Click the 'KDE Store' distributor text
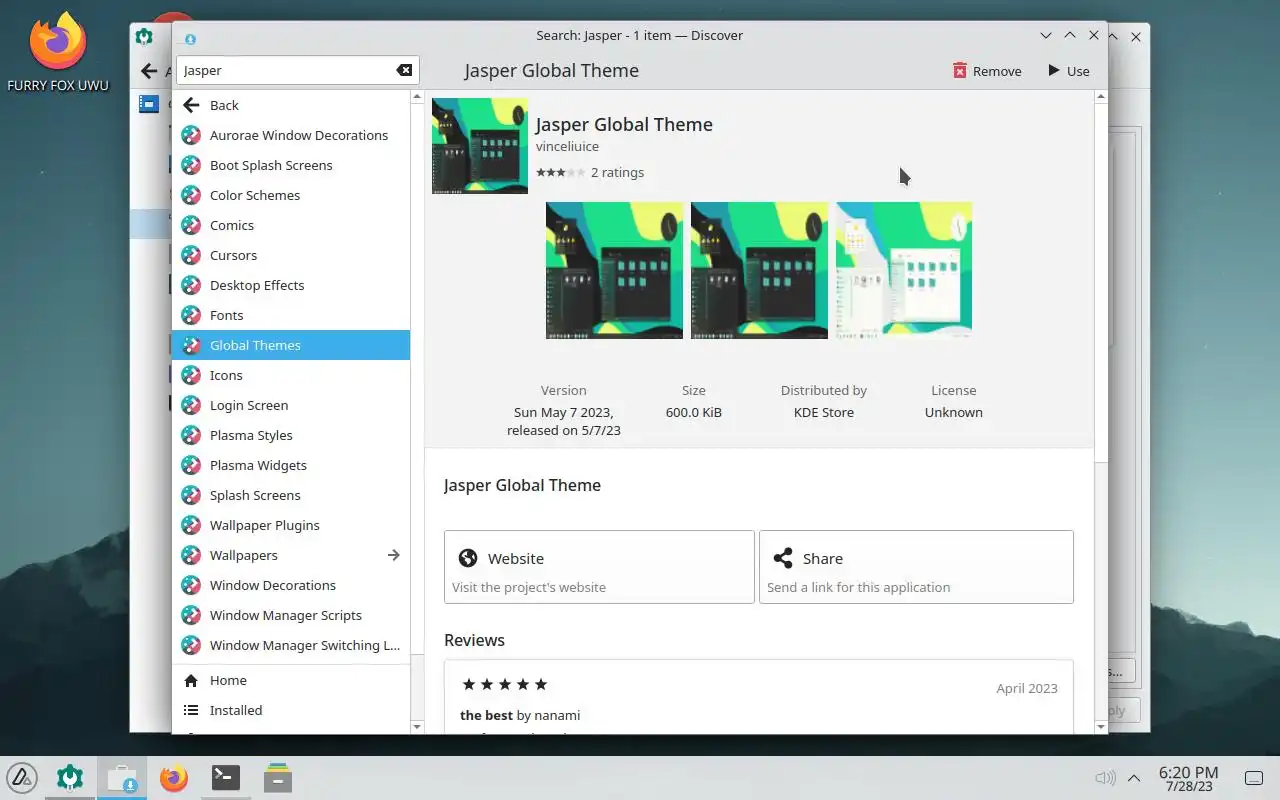Image resolution: width=1280 pixels, height=800 pixels. click(824, 412)
